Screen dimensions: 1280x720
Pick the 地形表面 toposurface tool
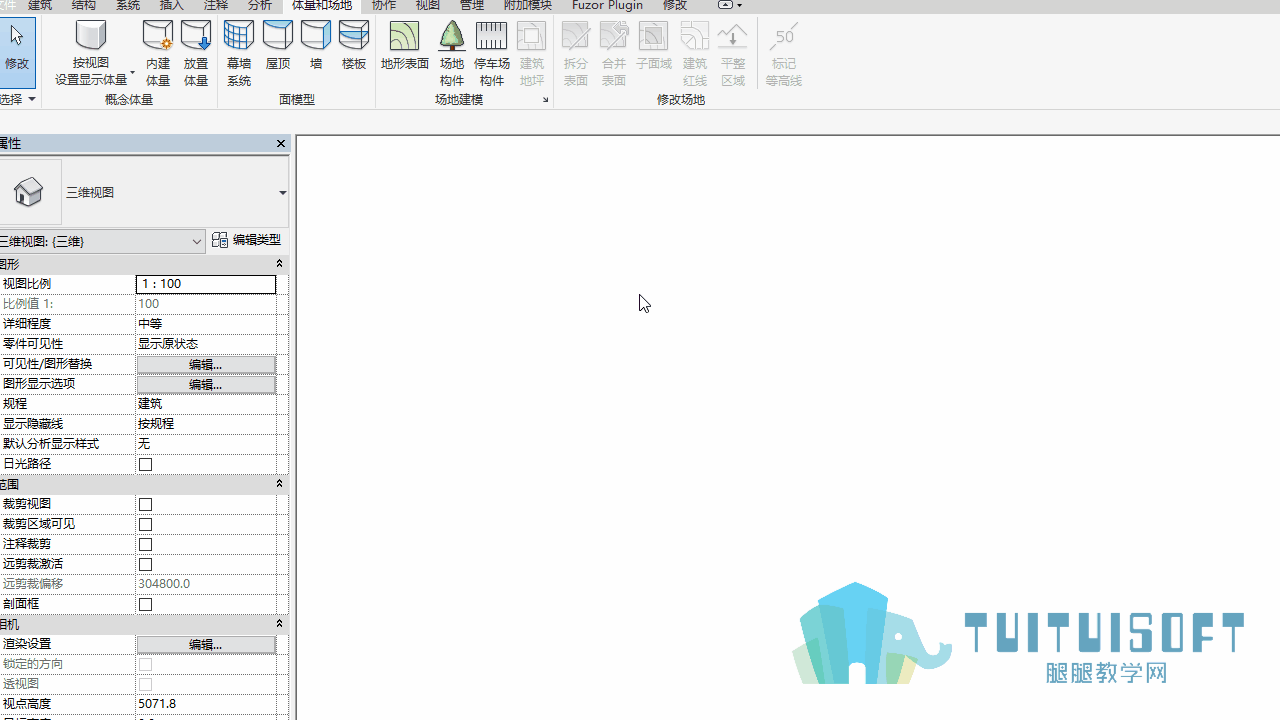[x=405, y=45]
